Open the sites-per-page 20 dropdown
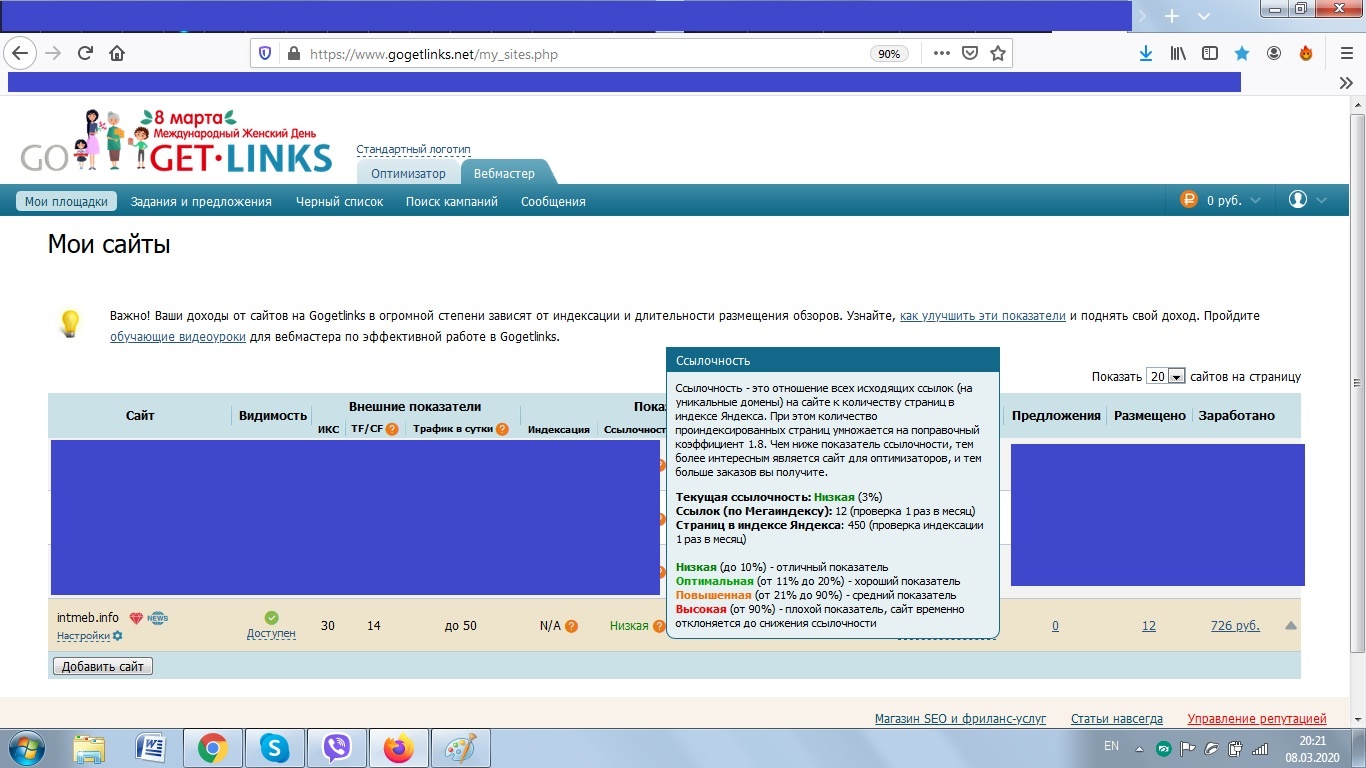The height and width of the screenshot is (768, 1366). 1165,376
